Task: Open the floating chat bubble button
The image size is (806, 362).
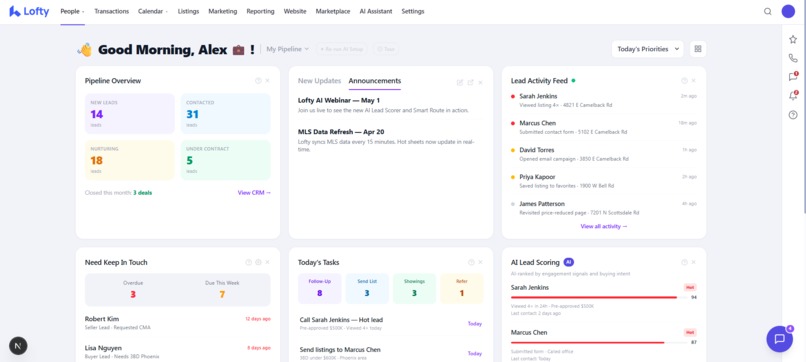Action: [780, 338]
